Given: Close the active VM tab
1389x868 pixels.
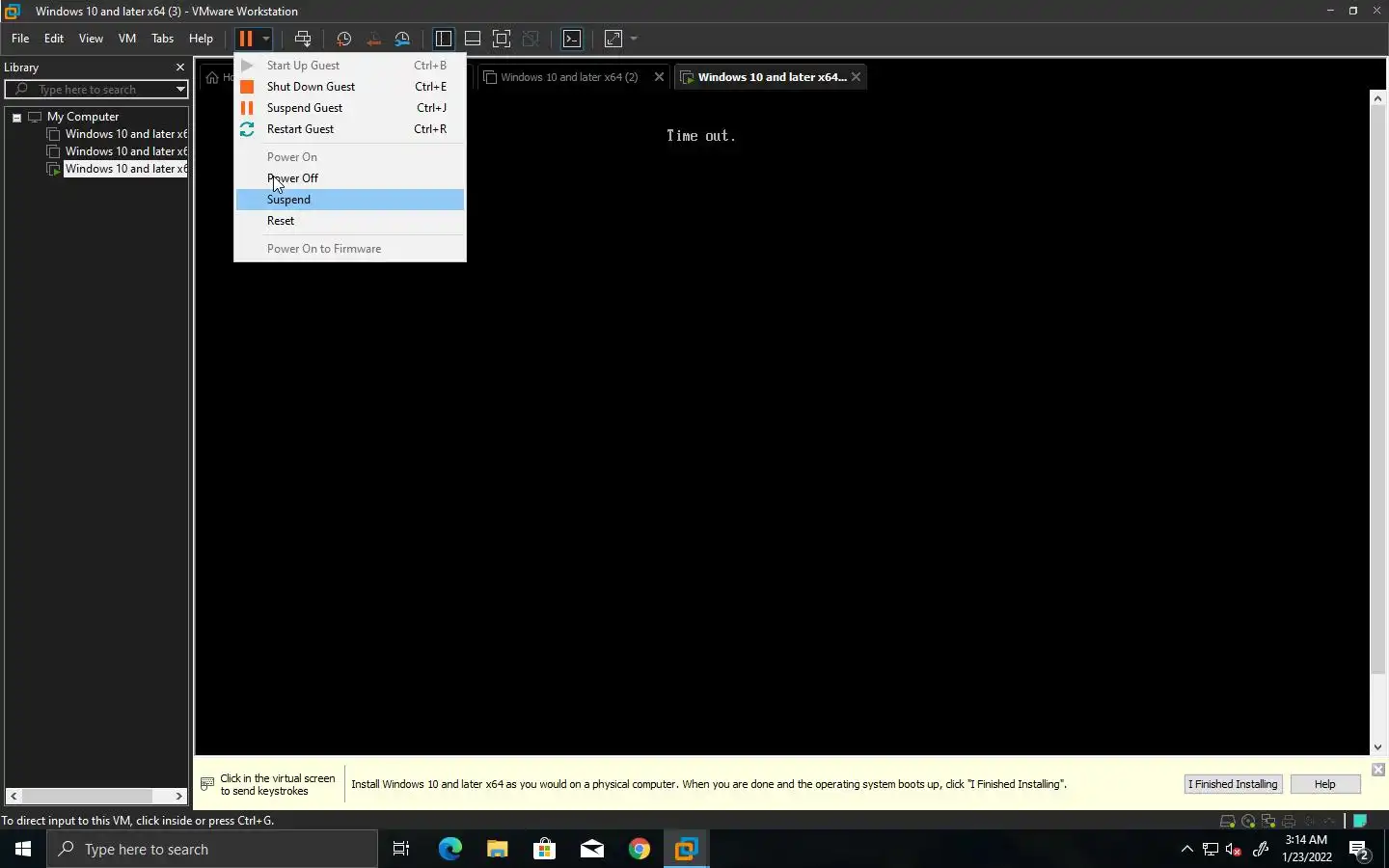Looking at the screenshot, I should pyautogui.click(x=856, y=77).
